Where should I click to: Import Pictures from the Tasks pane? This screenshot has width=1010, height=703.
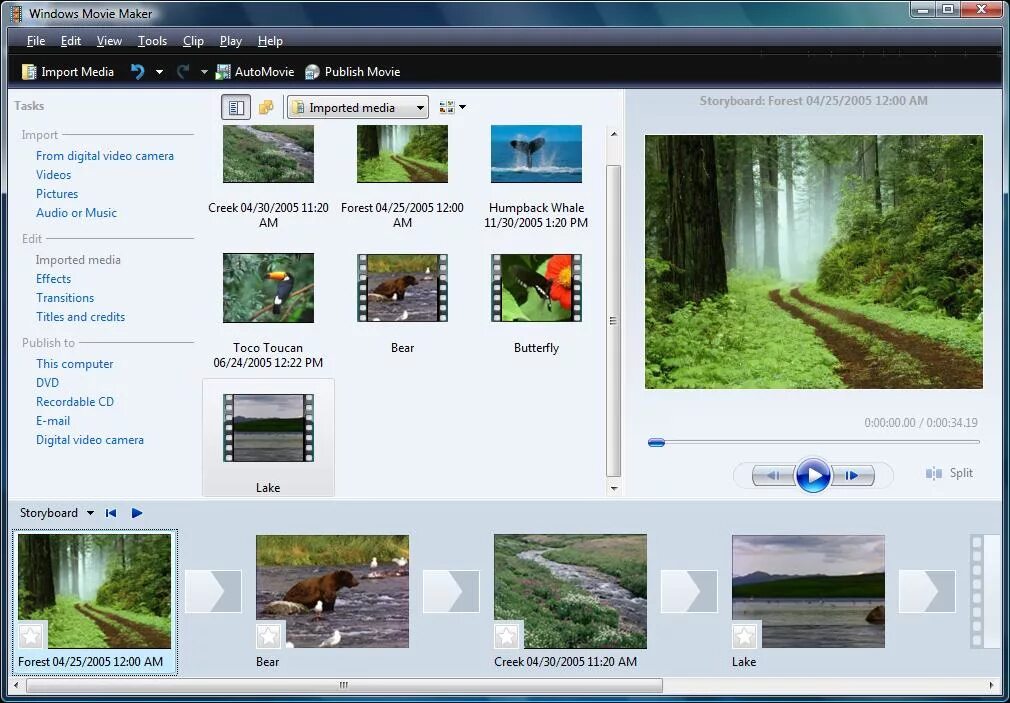(x=57, y=194)
